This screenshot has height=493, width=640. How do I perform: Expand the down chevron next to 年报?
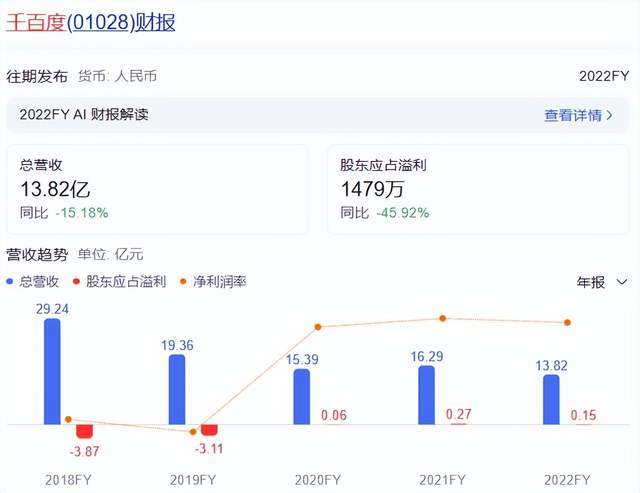click(622, 282)
